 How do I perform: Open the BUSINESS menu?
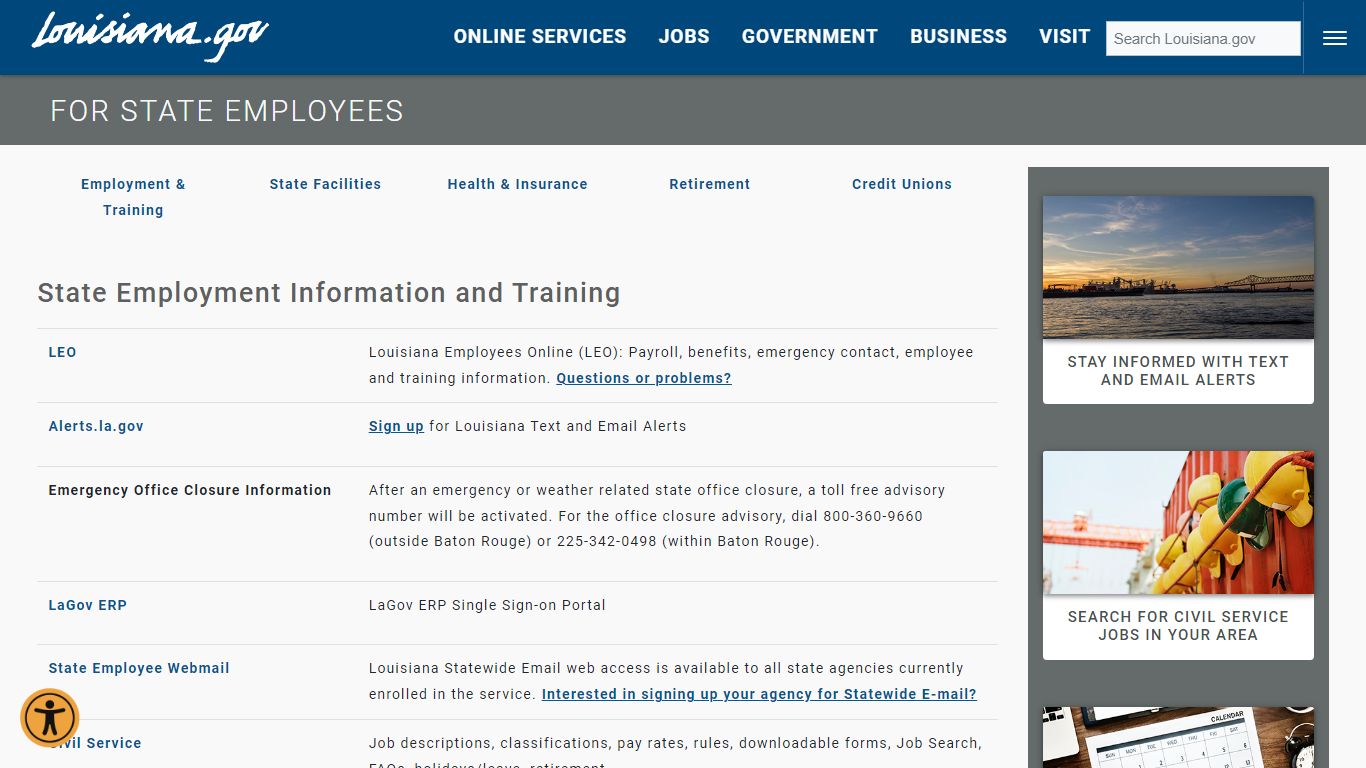coord(957,36)
